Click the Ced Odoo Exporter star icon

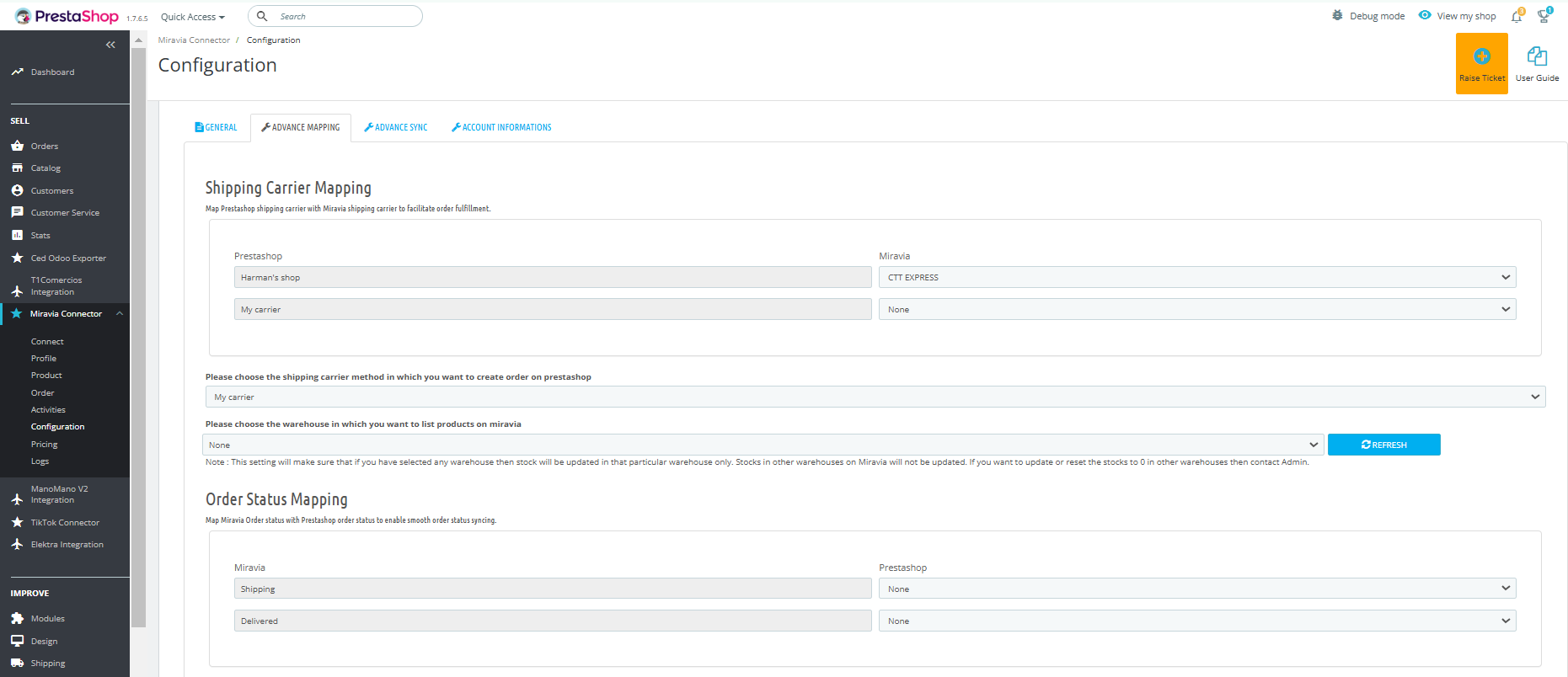tap(17, 258)
